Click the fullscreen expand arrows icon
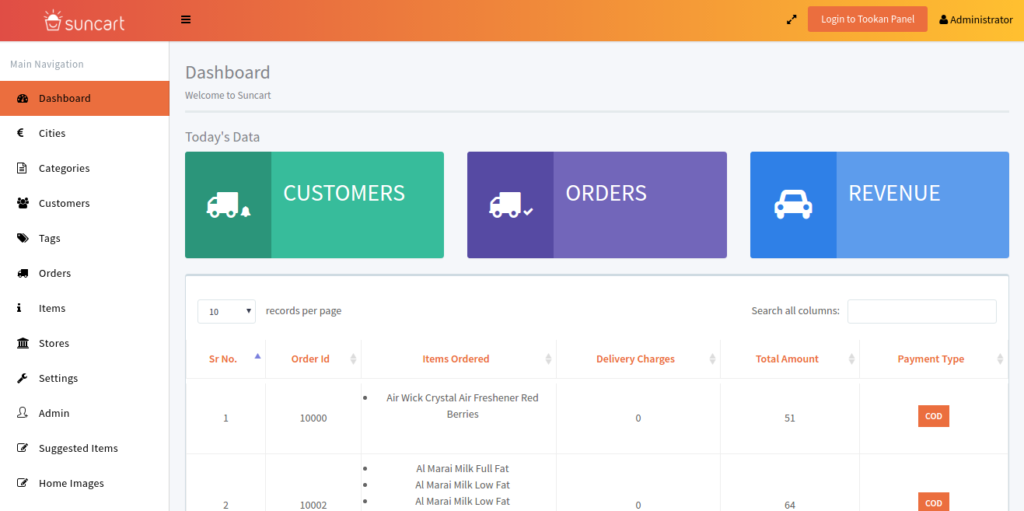The height and width of the screenshot is (511, 1024). point(791,19)
